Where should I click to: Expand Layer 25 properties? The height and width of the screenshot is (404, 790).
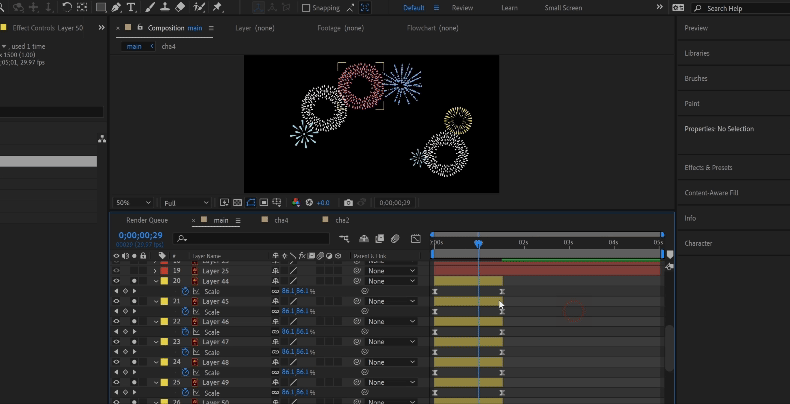(154, 271)
